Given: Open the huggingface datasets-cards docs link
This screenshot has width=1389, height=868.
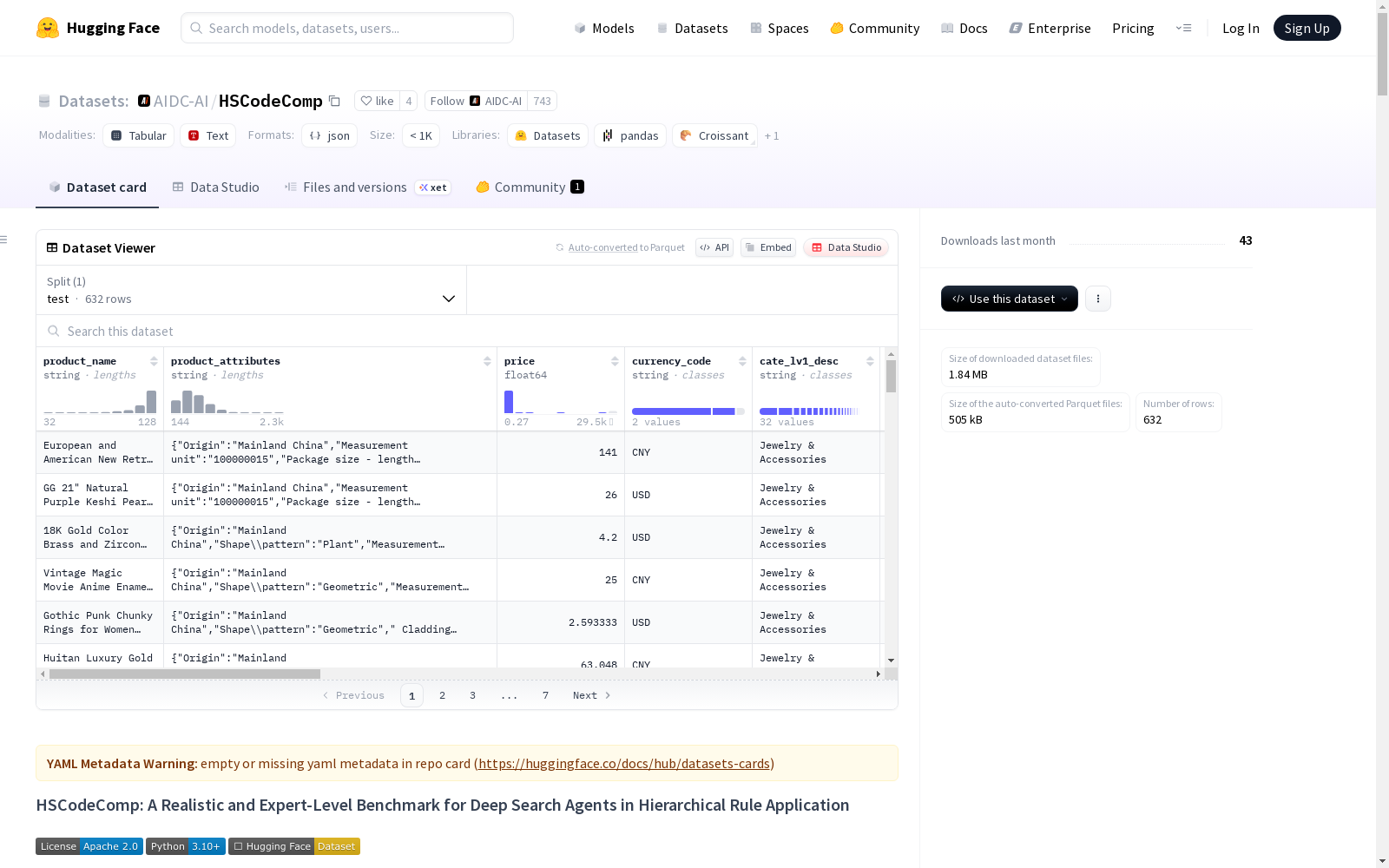Looking at the screenshot, I should click(x=624, y=764).
